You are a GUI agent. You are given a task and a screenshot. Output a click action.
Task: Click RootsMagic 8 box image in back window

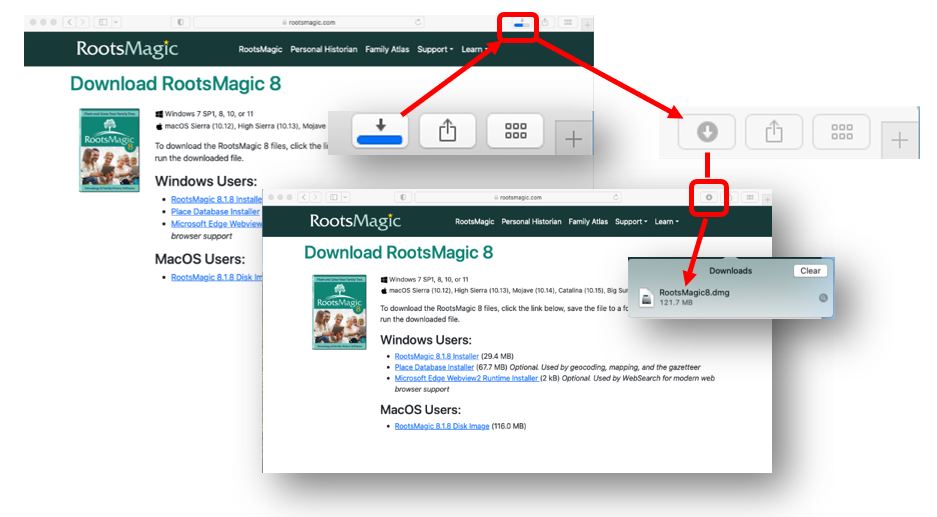tap(109, 150)
